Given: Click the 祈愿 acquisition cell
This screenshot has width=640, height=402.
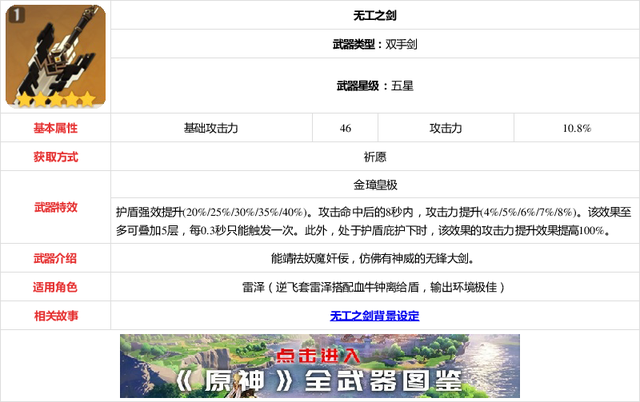Looking at the screenshot, I should click(x=375, y=157).
